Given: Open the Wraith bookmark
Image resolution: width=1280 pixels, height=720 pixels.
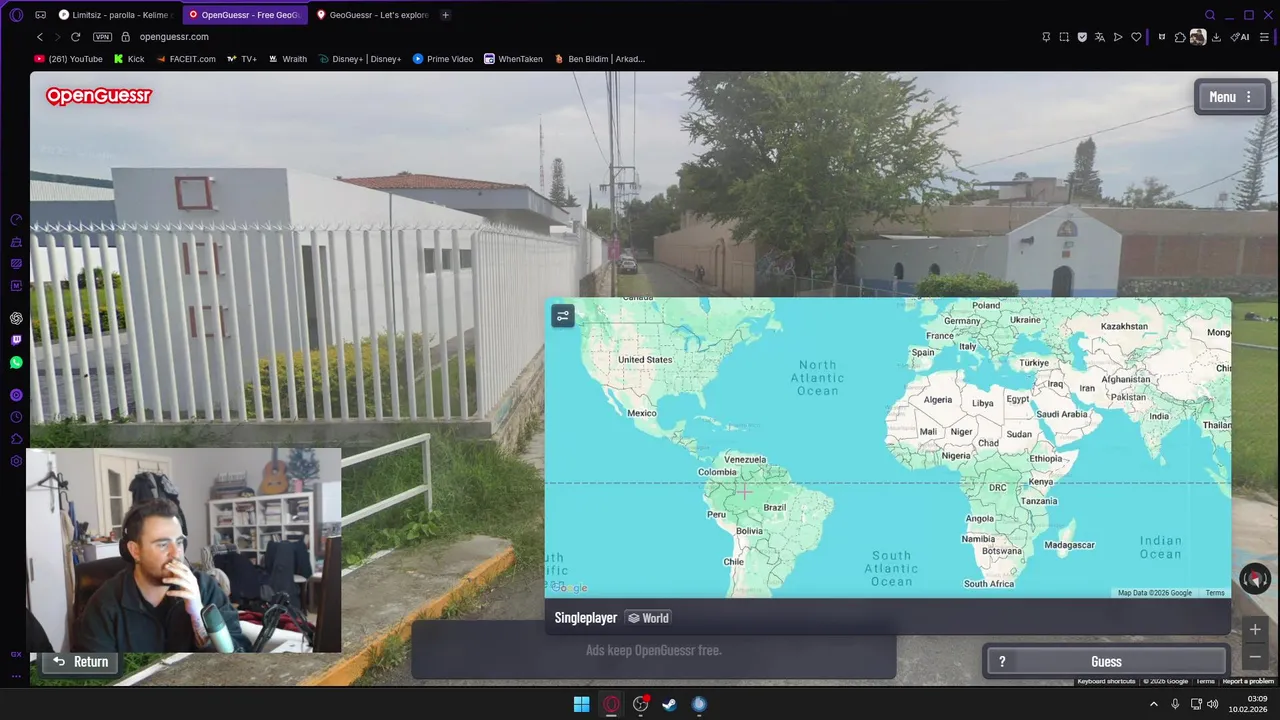Looking at the screenshot, I should 287,59.
